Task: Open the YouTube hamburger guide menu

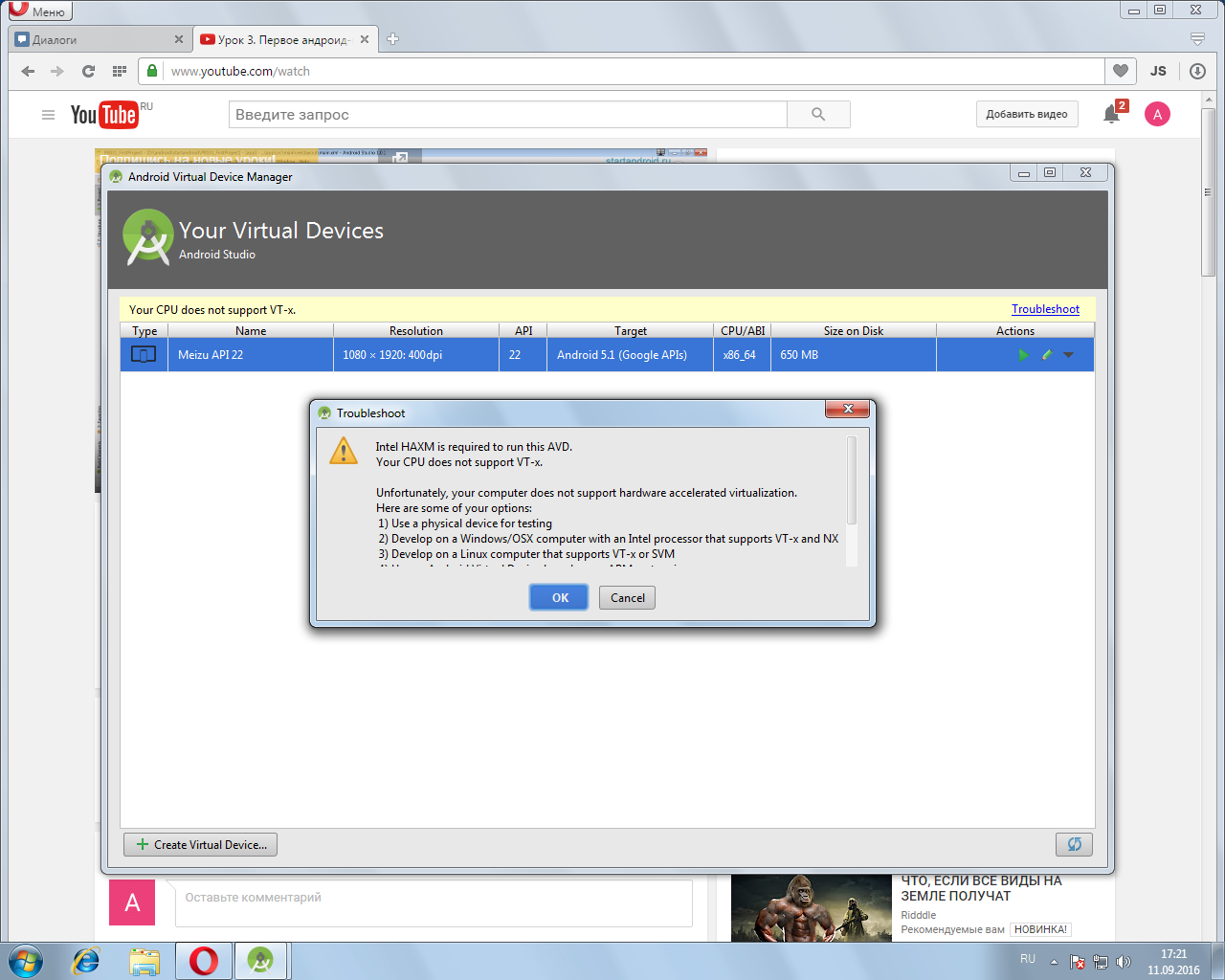Action: click(x=48, y=115)
